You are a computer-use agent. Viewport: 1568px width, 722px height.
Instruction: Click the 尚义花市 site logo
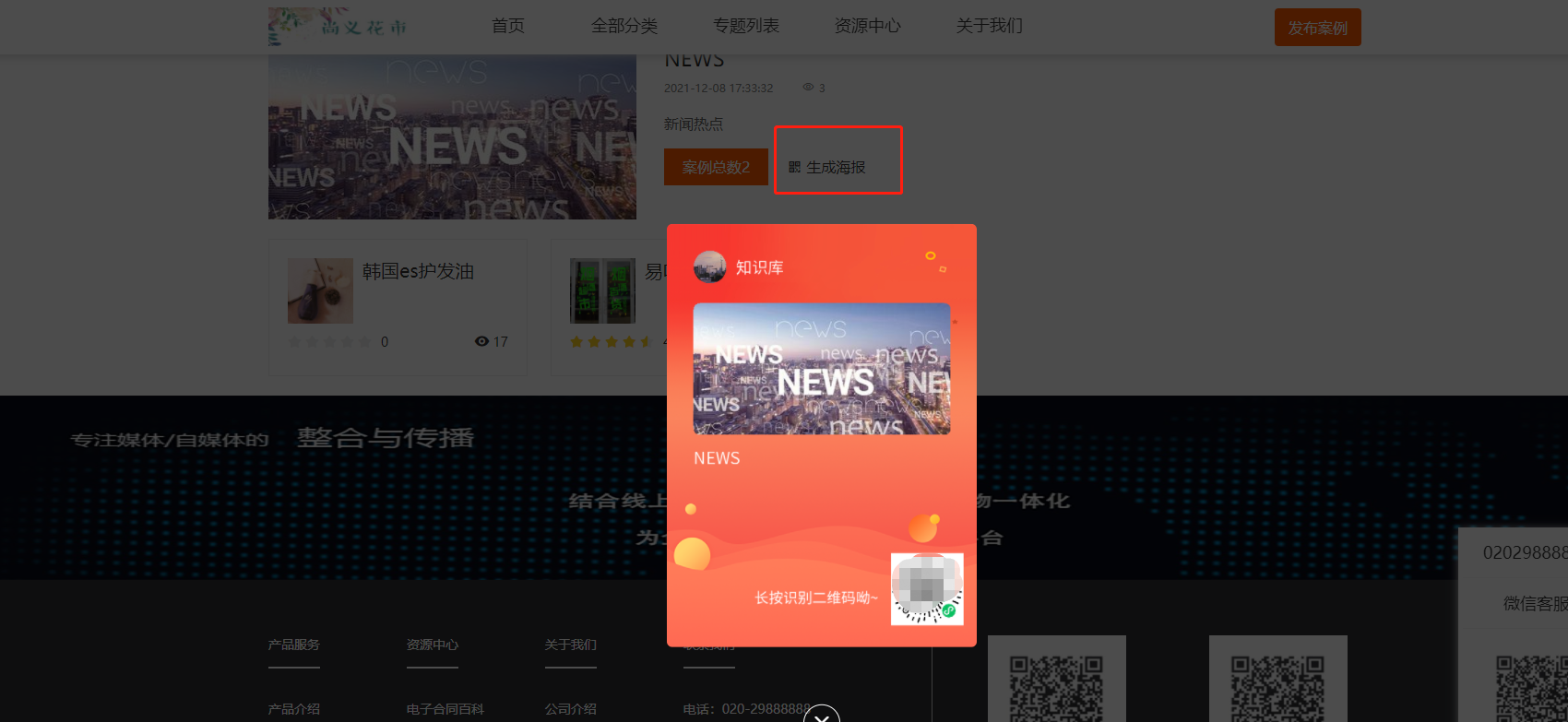(x=339, y=27)
